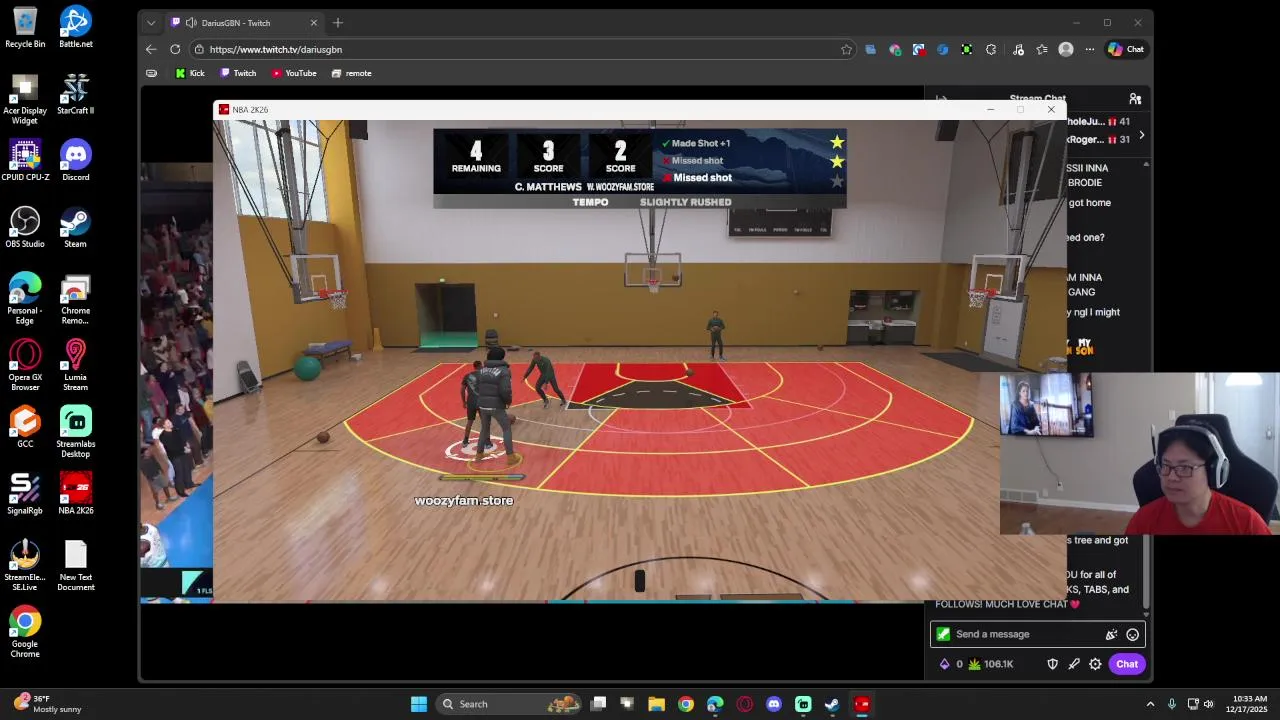
Task: Close the DariusGBN - Twitch tab
Action: (x=313, y=22)
